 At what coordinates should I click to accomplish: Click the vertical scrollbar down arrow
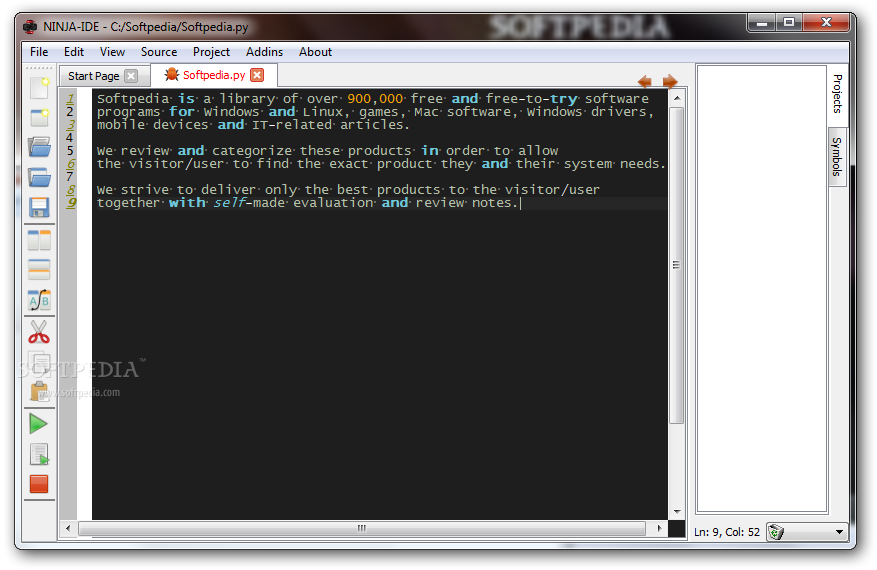pos(677,512)
